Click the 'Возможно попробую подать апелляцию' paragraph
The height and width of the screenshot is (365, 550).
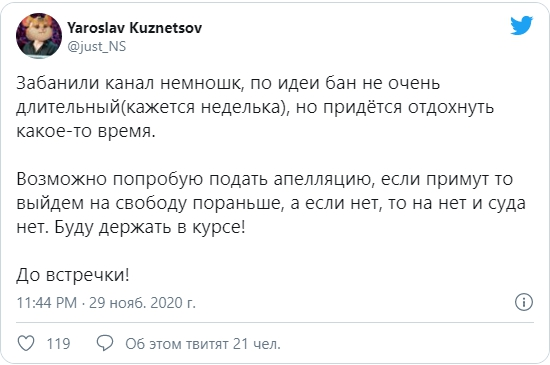(271, 203)
